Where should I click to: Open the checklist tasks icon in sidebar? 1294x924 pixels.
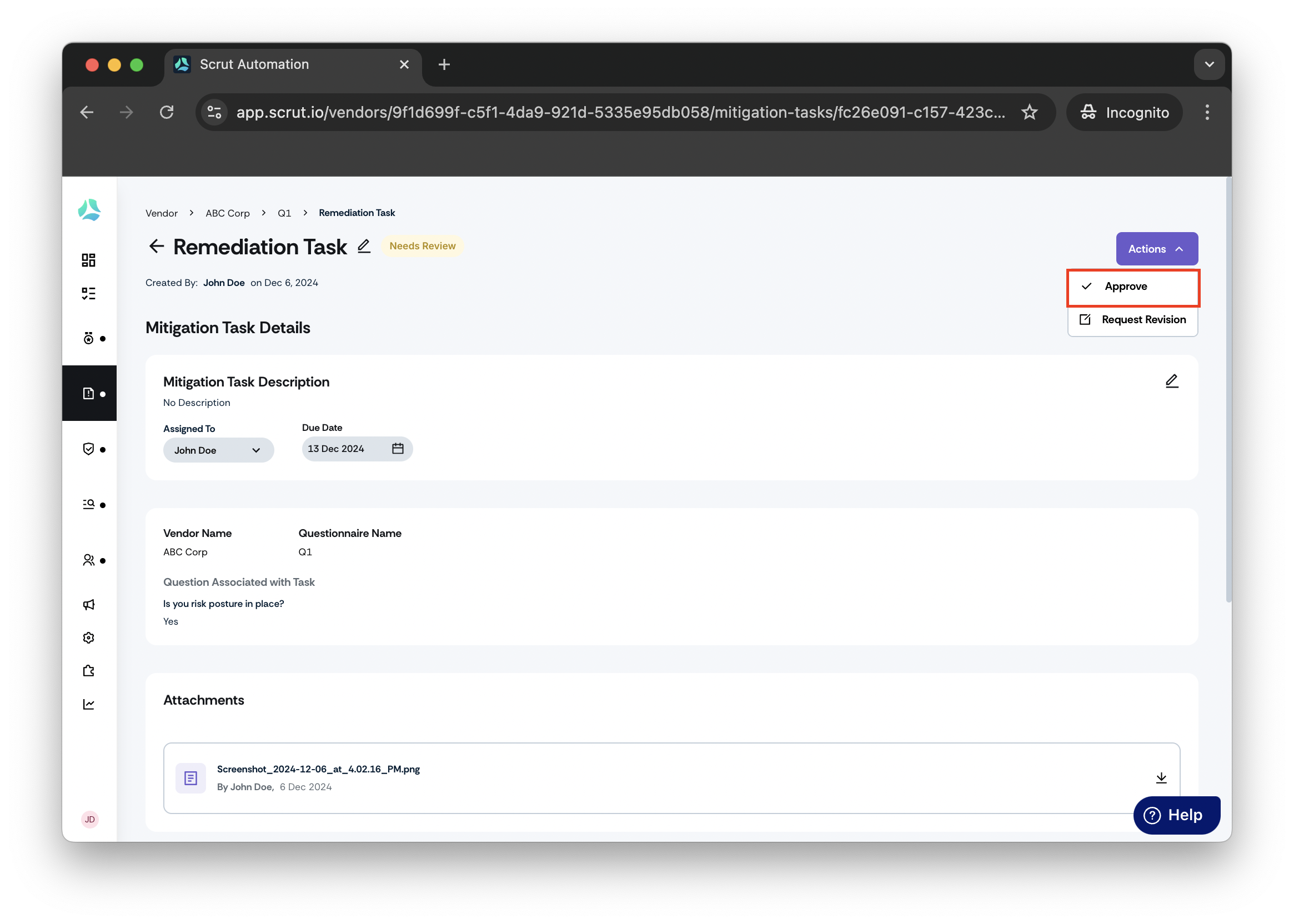click(x=88, y=294)
